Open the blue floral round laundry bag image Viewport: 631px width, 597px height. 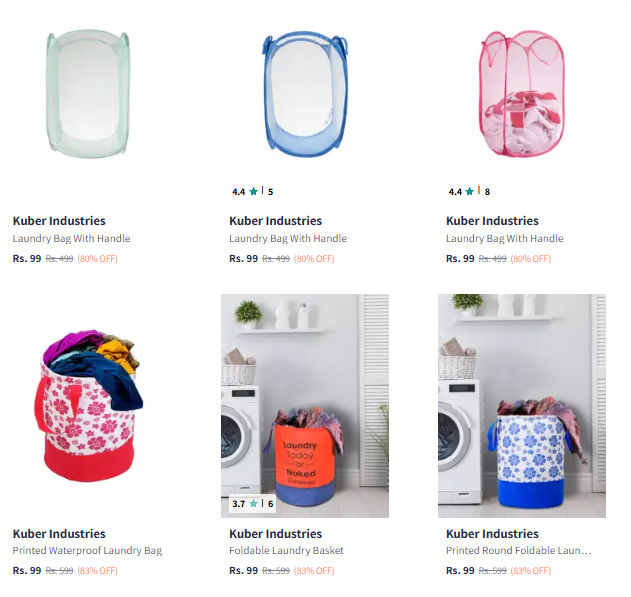522,406
